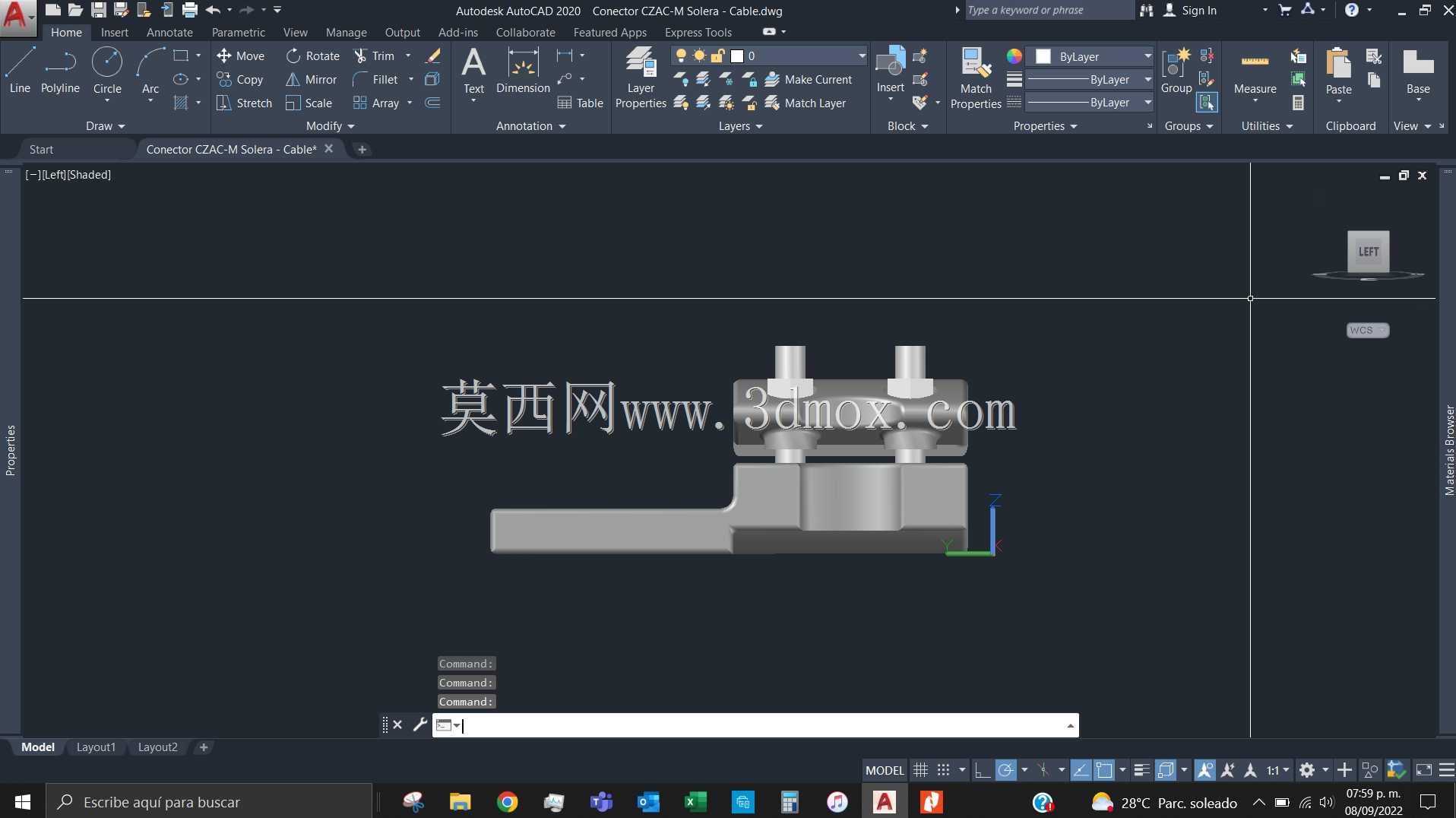Switch to the Start file tab

[x=42, y=149]
